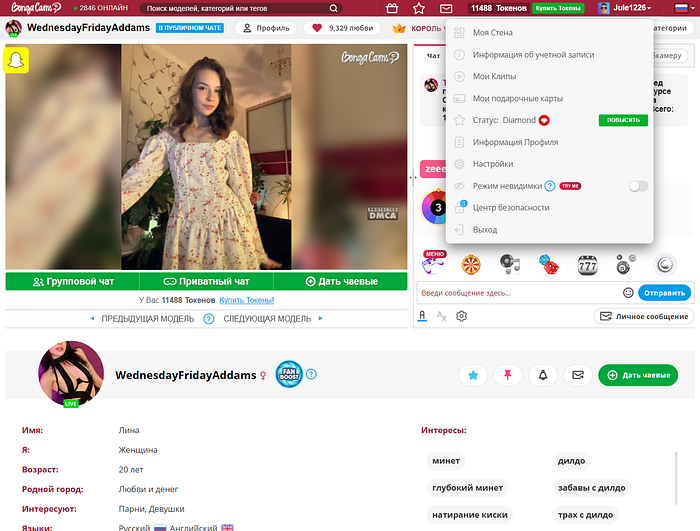
Task: Open the emoji smiley picker
Action: [628, 293]
